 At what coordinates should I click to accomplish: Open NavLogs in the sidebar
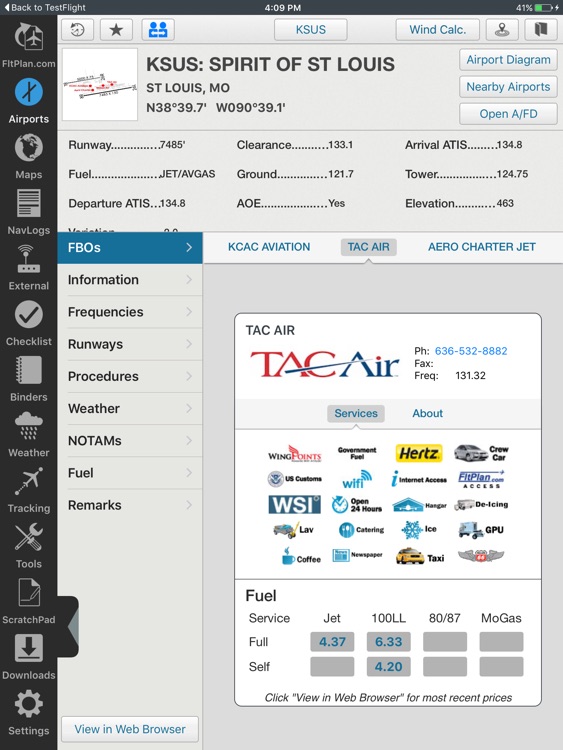28,212
